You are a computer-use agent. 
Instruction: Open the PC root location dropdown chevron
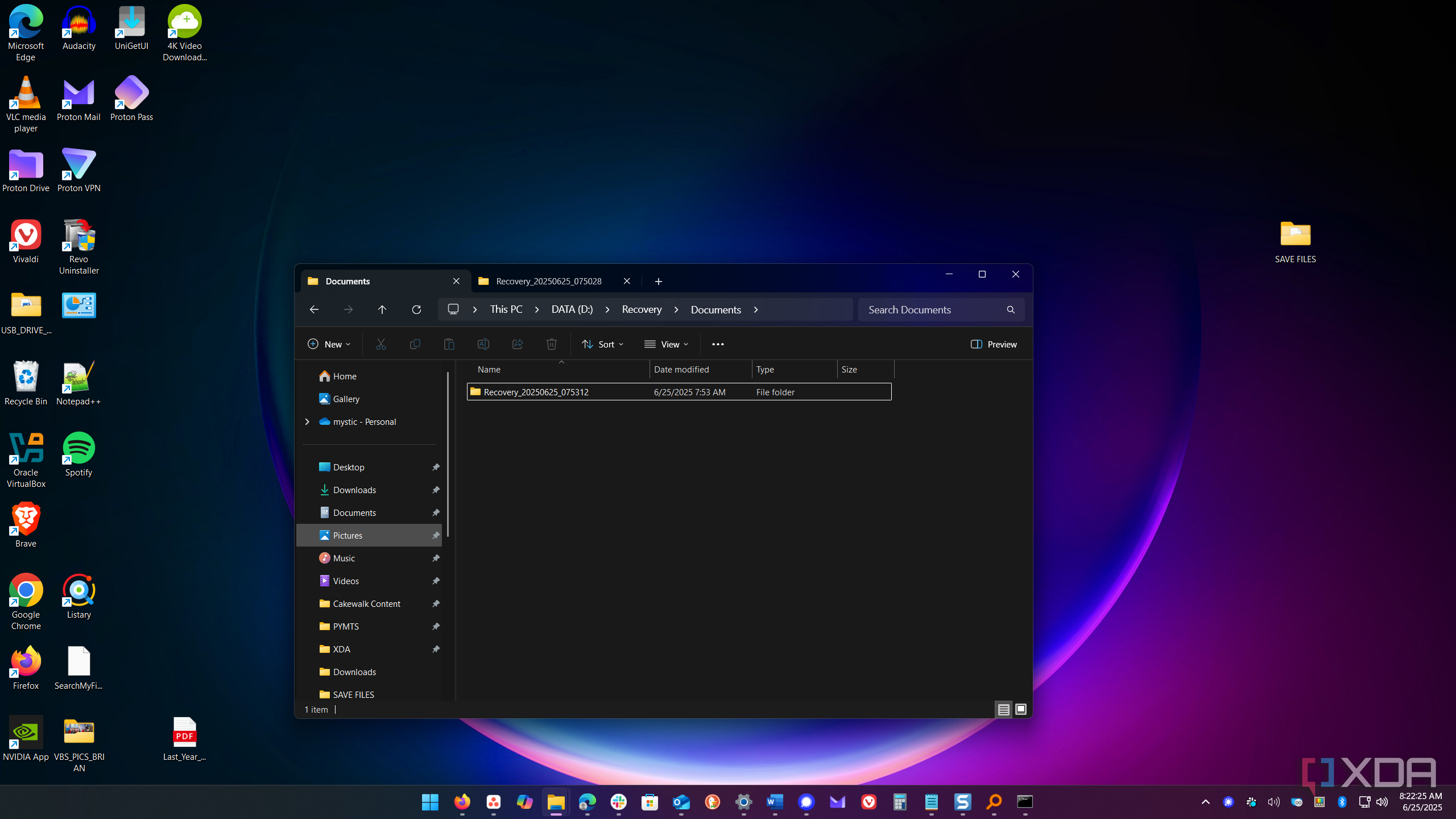coord(475,309)
